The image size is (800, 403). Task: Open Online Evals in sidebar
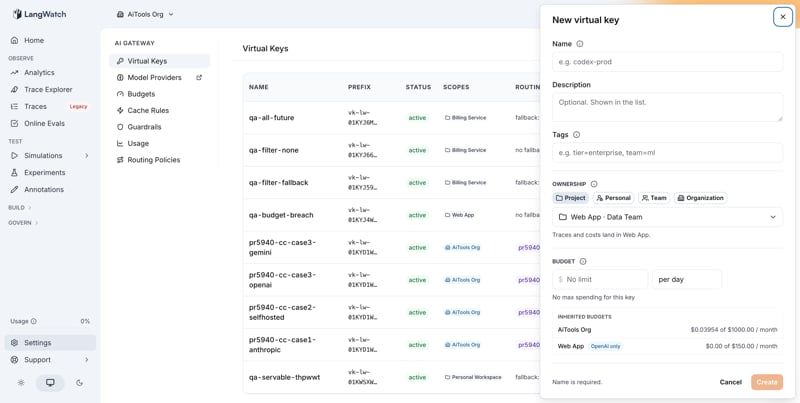coord(50,123)
